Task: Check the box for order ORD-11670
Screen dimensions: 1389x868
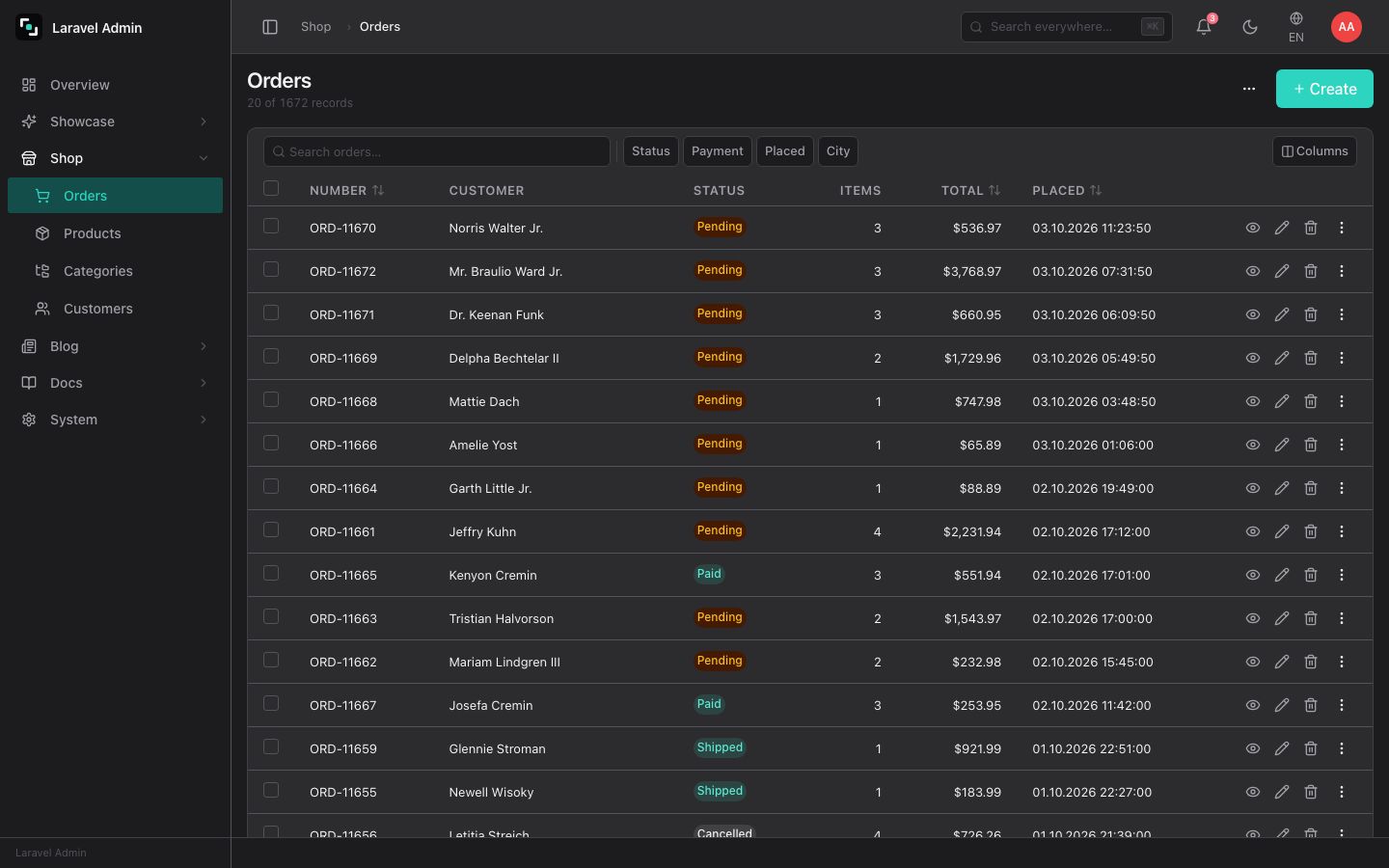Action: 271,226
